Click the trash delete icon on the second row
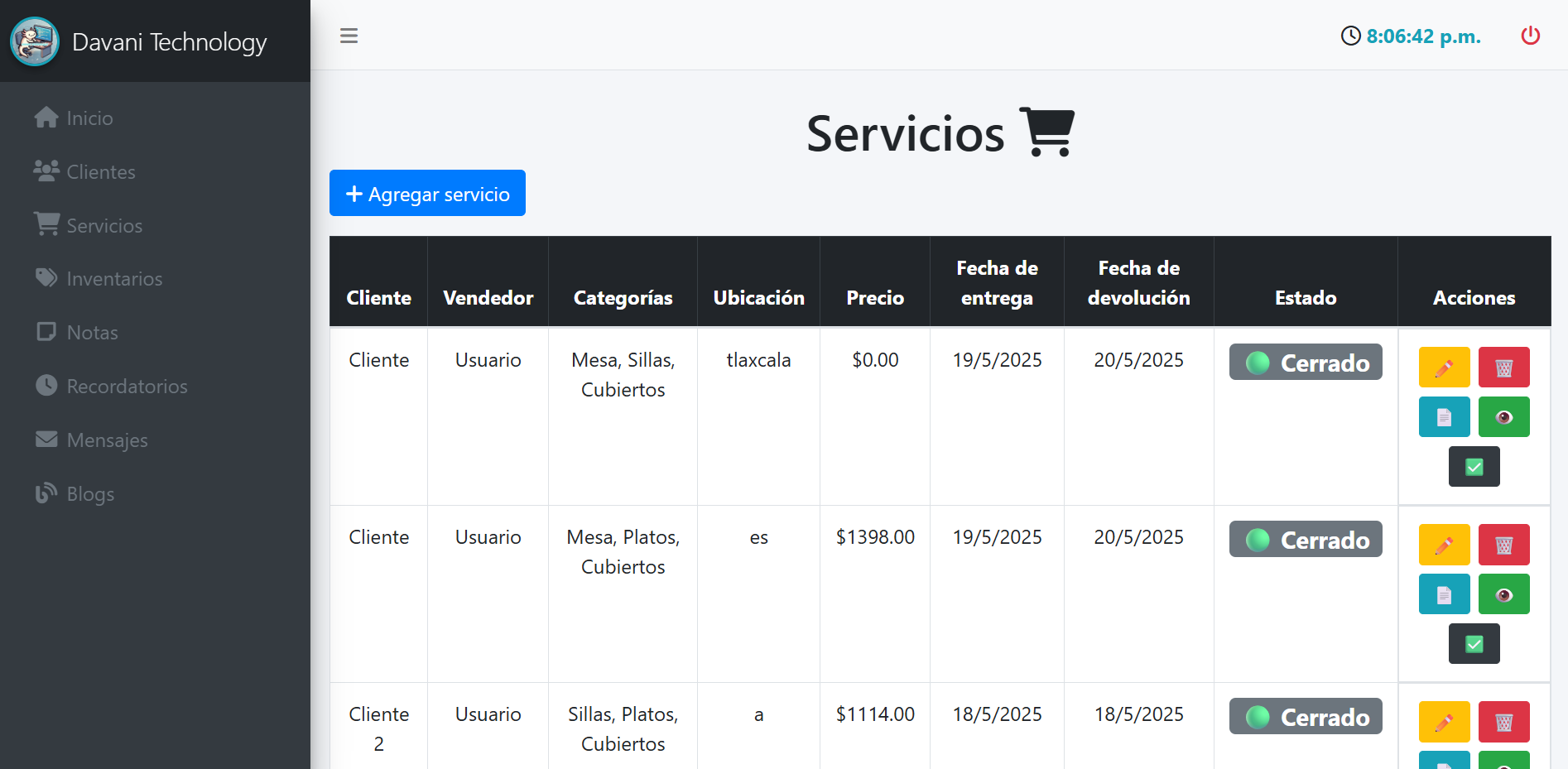 1504,544
